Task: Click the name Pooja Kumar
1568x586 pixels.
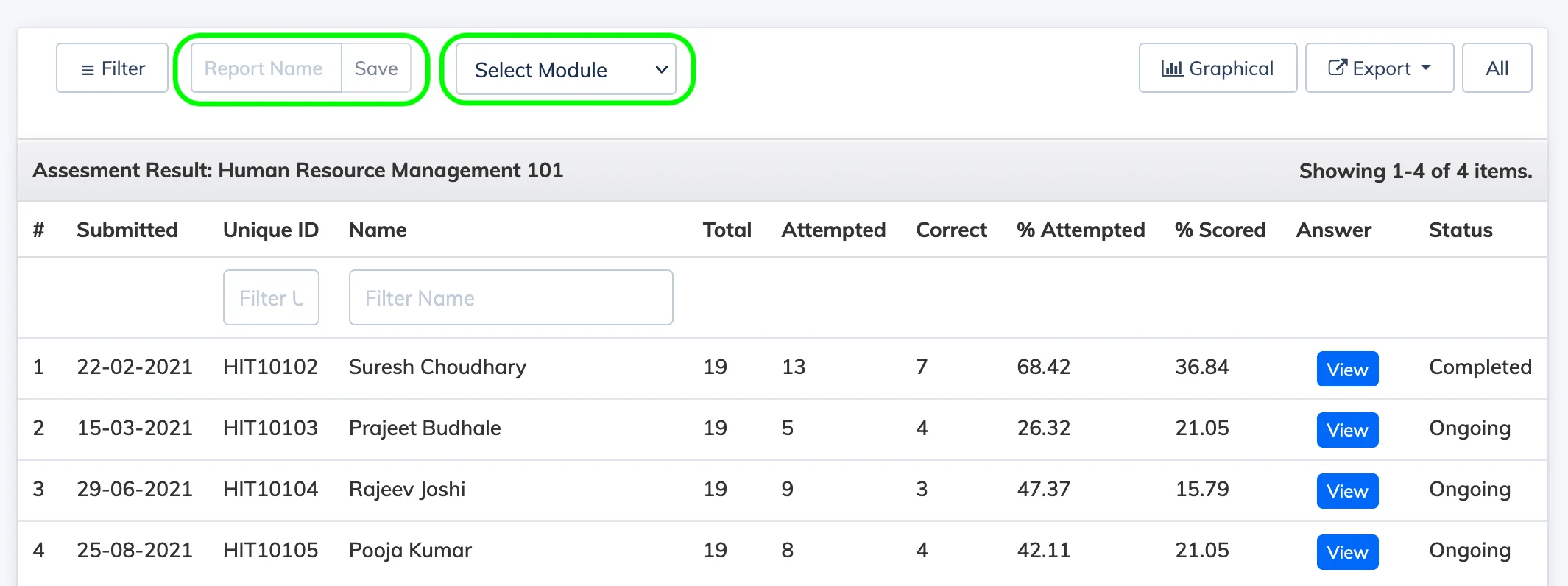Action: click(x=410, y=551)
